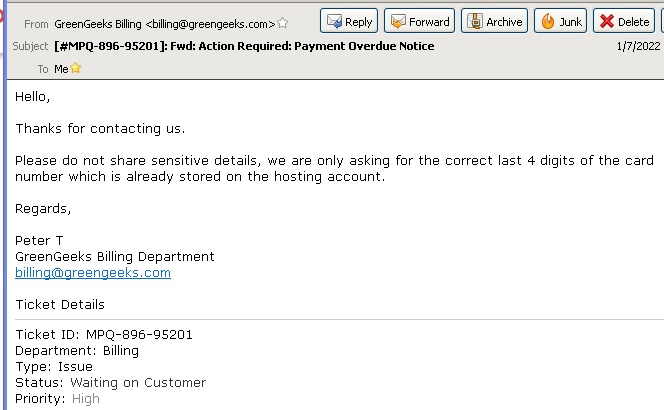Image resolution: width=664 pixels, height=410 pixels.
Task: Toggle the star beside the sender's address
Action: tap(283, 23)
